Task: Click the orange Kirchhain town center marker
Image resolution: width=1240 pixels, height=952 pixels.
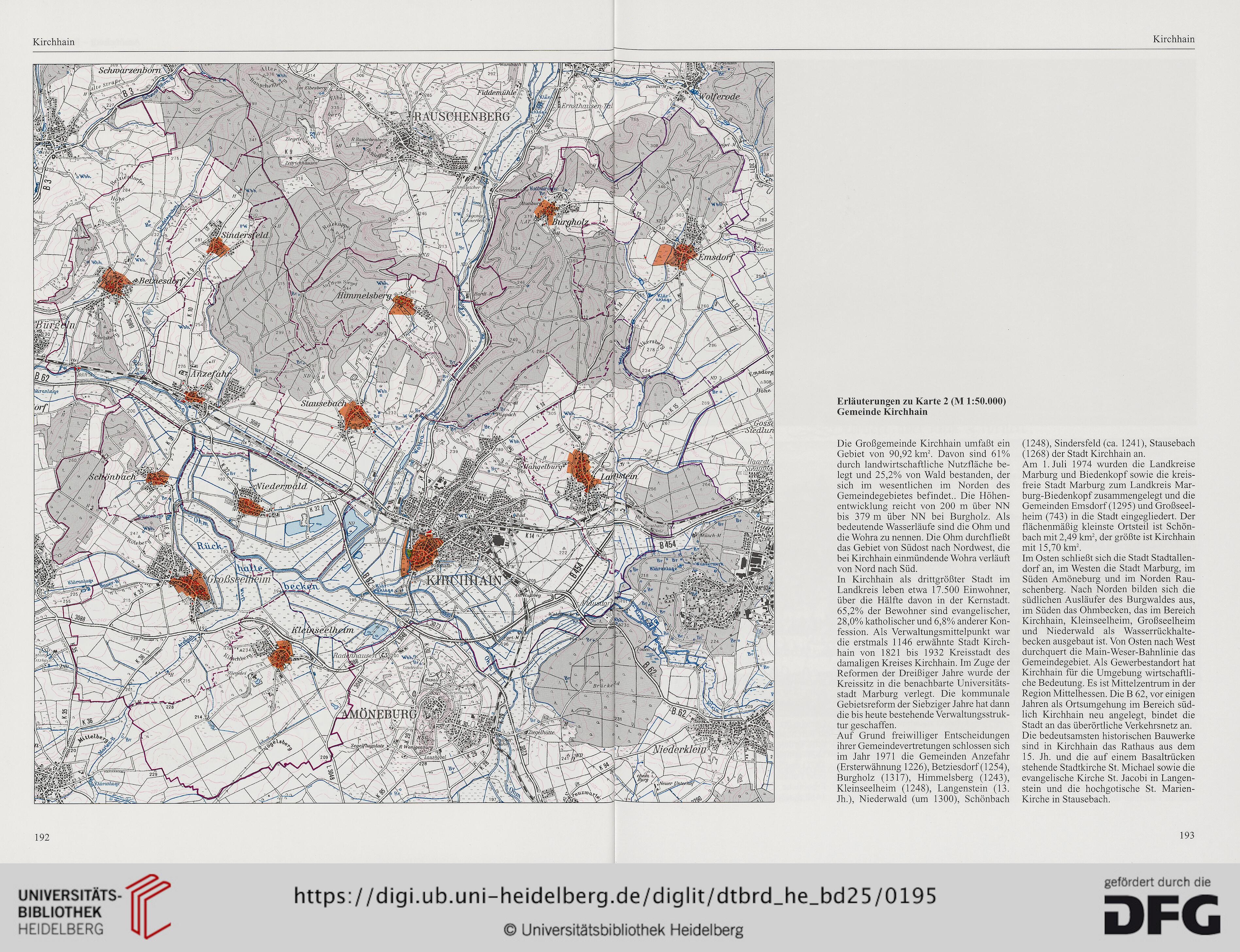Action: [x=423, y=553]
